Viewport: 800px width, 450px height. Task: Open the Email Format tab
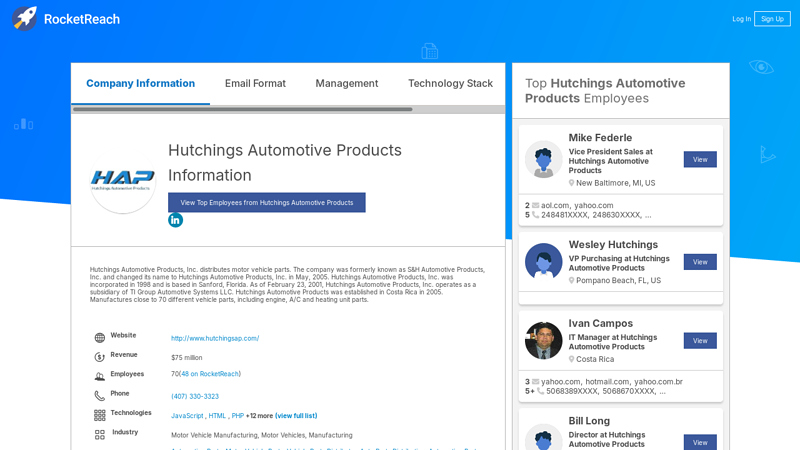pyautogui.click(x=255, y=83)
